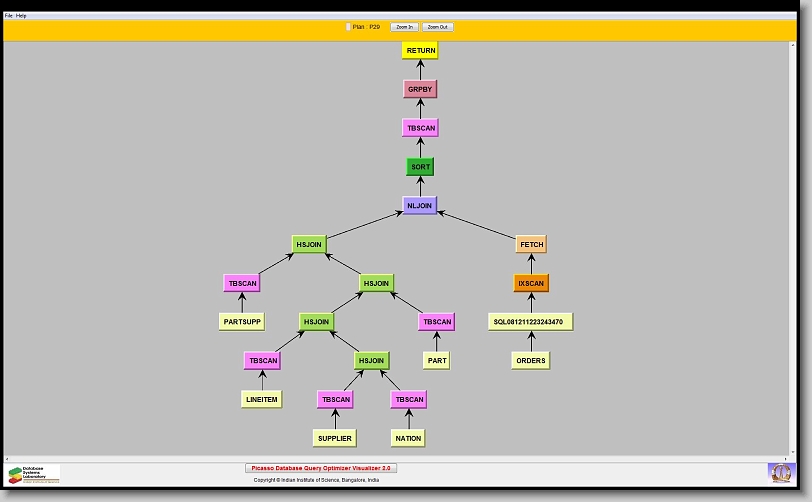Click the Picasso Database Query Optimizer Visualizer button
Screen dimensions: 812x502
[321, 468]
